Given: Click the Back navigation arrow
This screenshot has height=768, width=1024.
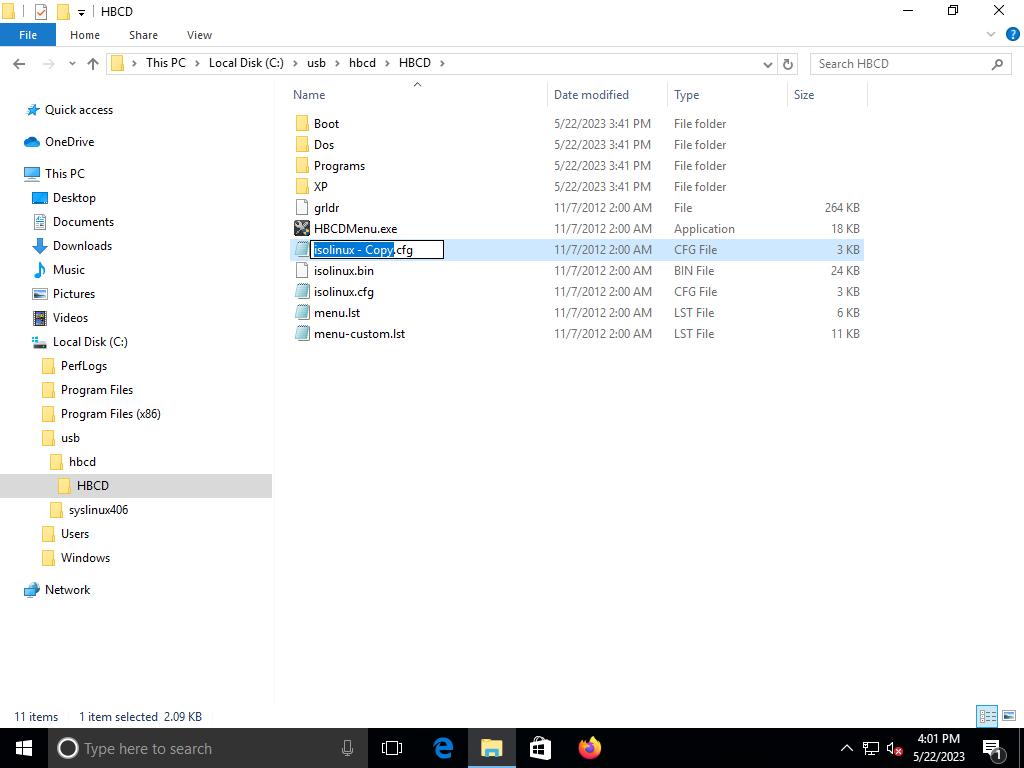Looking at the screenshot, I should (x=19, y=63).
